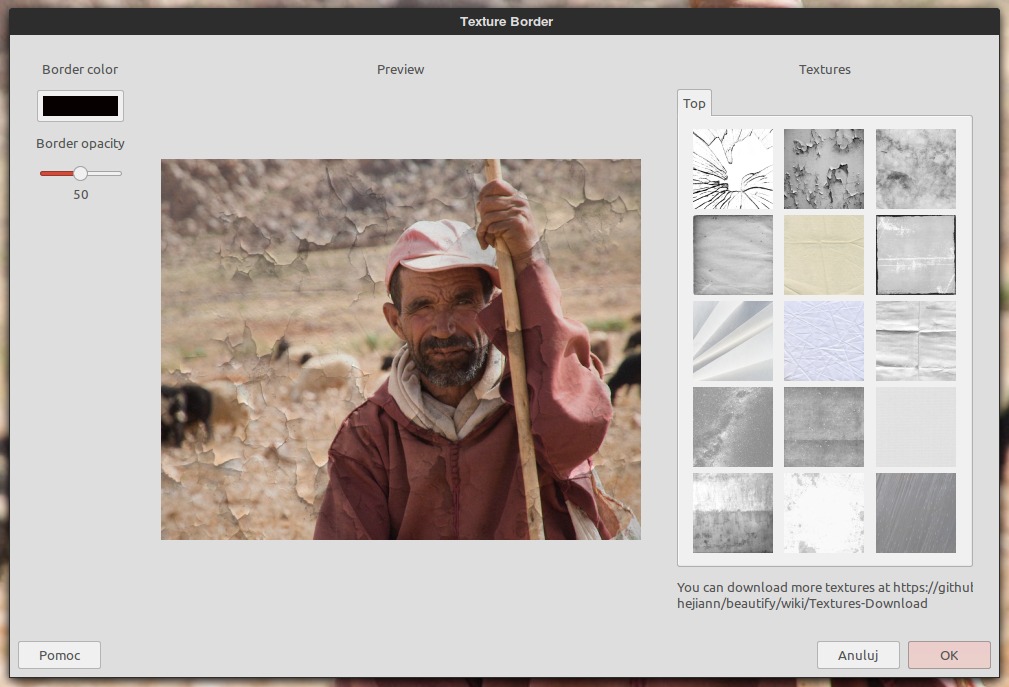Select the white diagonal folds texture

click(x=732, y=341)
